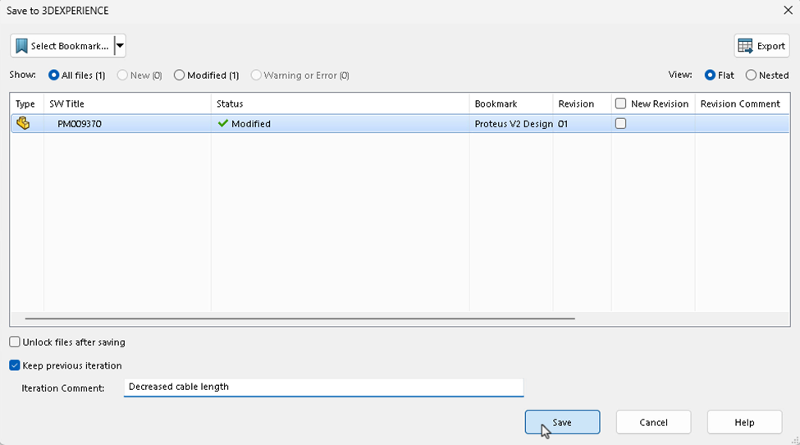Click the Select Bookmark button
The image size is (800, 445).
point(62,46)
